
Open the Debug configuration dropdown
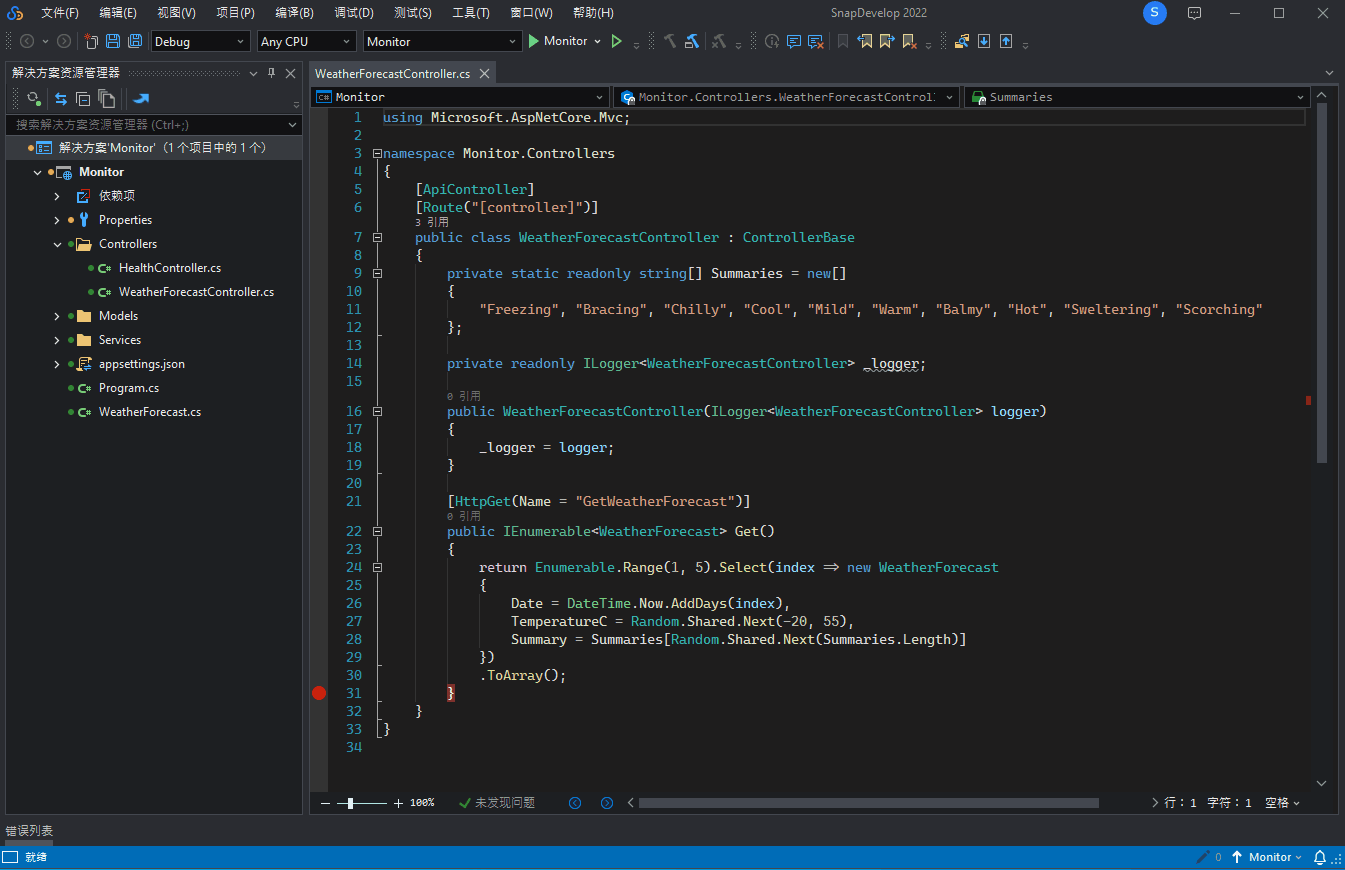tap(200, 41)
